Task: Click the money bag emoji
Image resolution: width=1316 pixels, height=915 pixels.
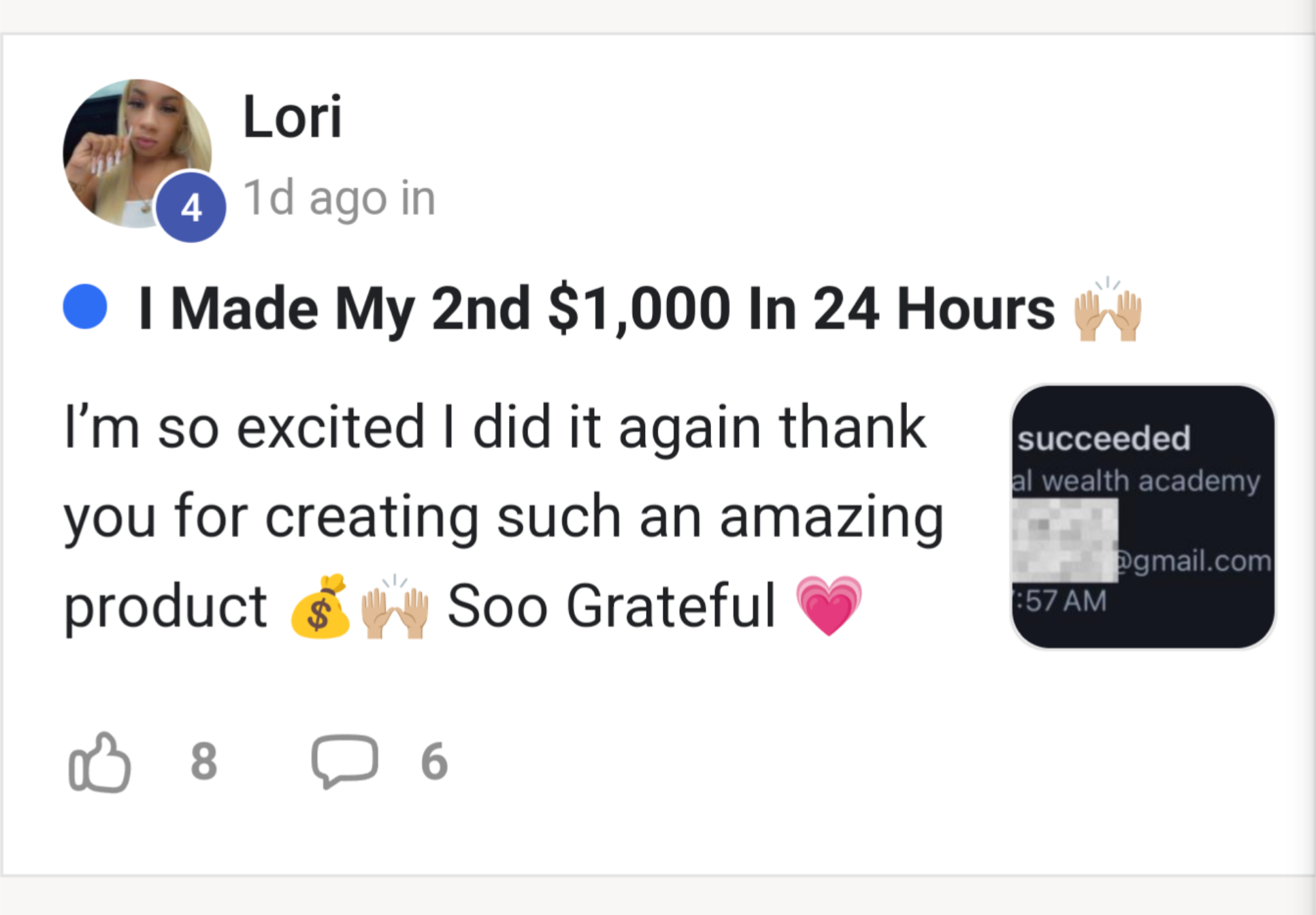Action: coord(320,607)
